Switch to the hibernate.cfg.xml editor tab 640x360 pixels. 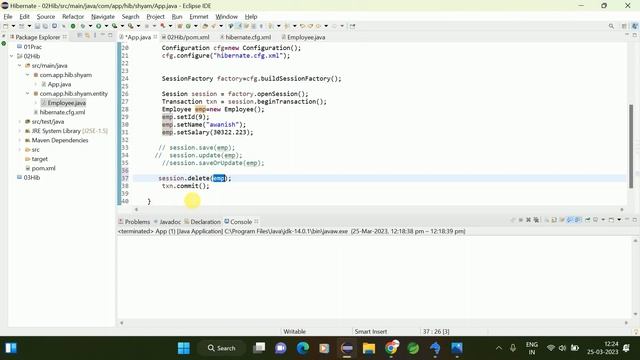pyautogui.click(x=248, y=37)
